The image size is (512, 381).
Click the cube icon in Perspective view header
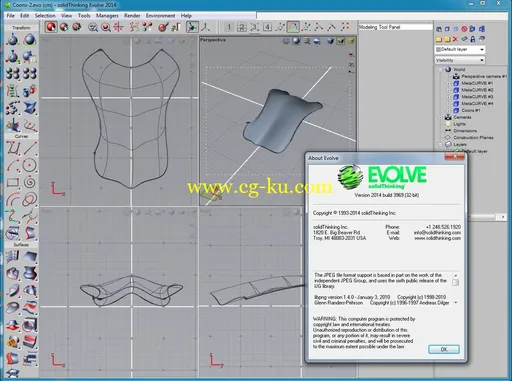pos(330,41)
